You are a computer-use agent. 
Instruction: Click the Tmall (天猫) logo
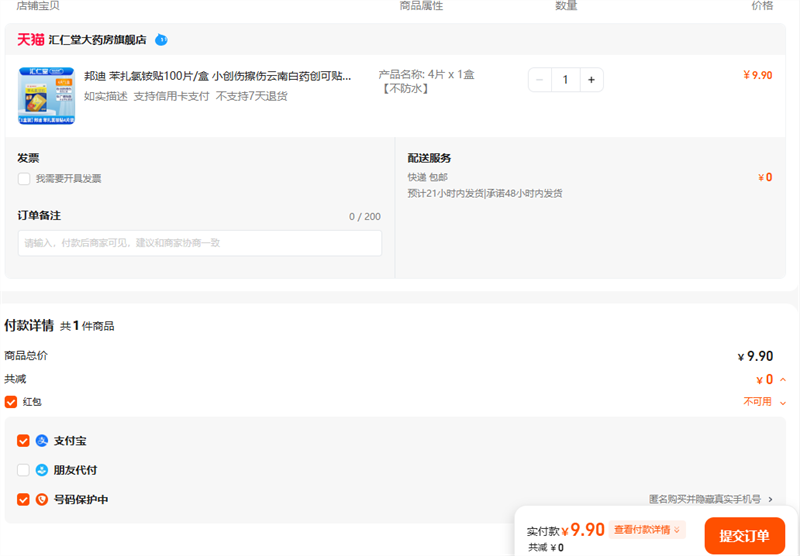31,40
